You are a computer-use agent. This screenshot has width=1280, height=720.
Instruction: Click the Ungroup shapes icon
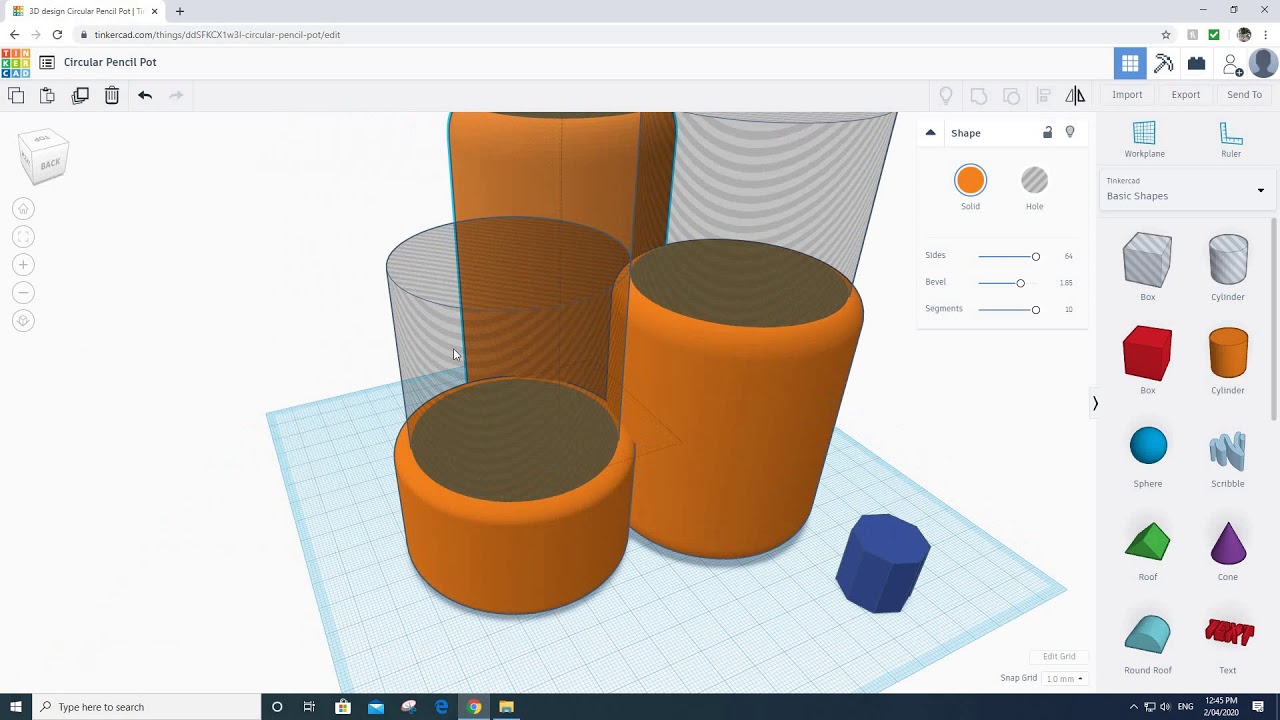(x=1011, y=95)
